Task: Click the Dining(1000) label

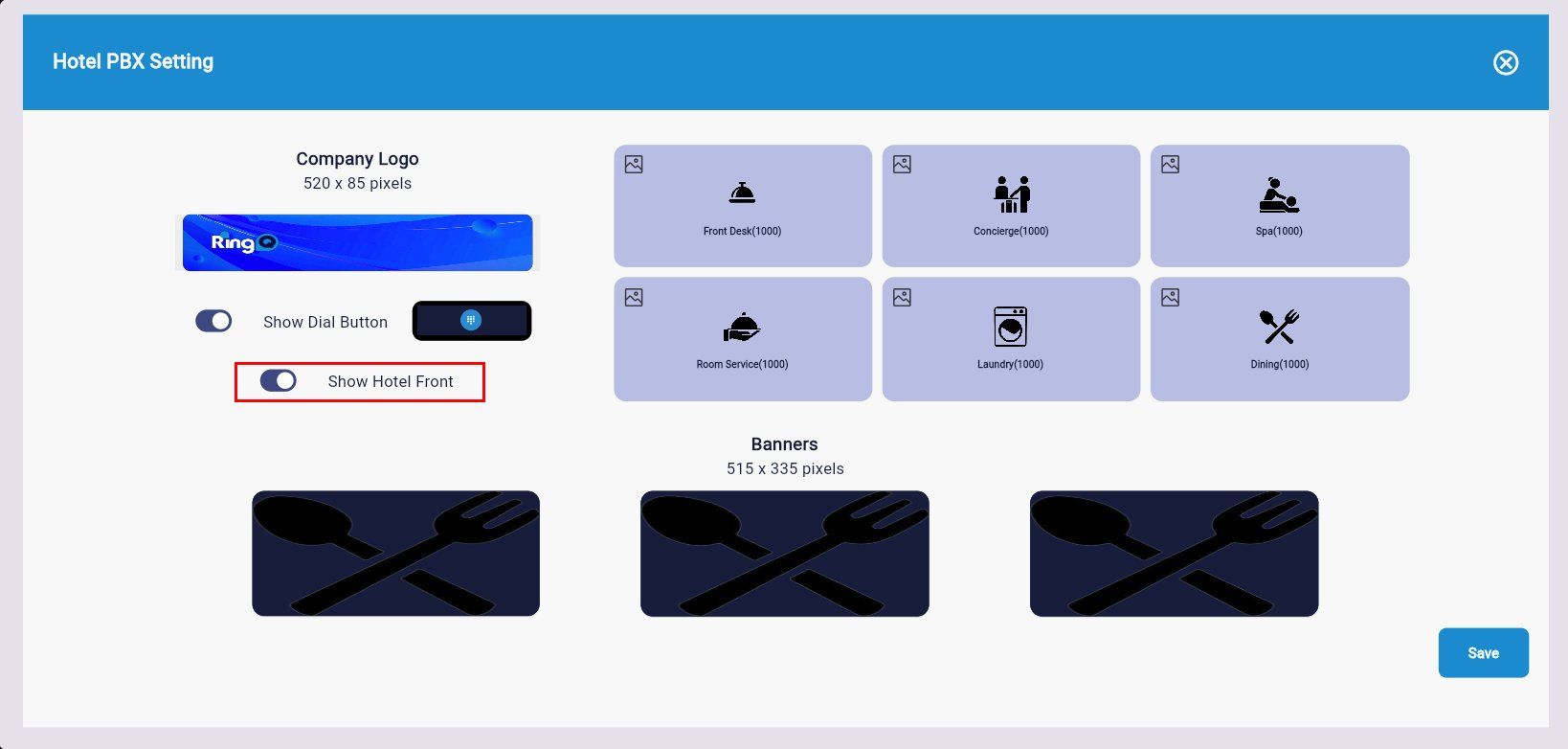Action: [x=1279, y=364]
